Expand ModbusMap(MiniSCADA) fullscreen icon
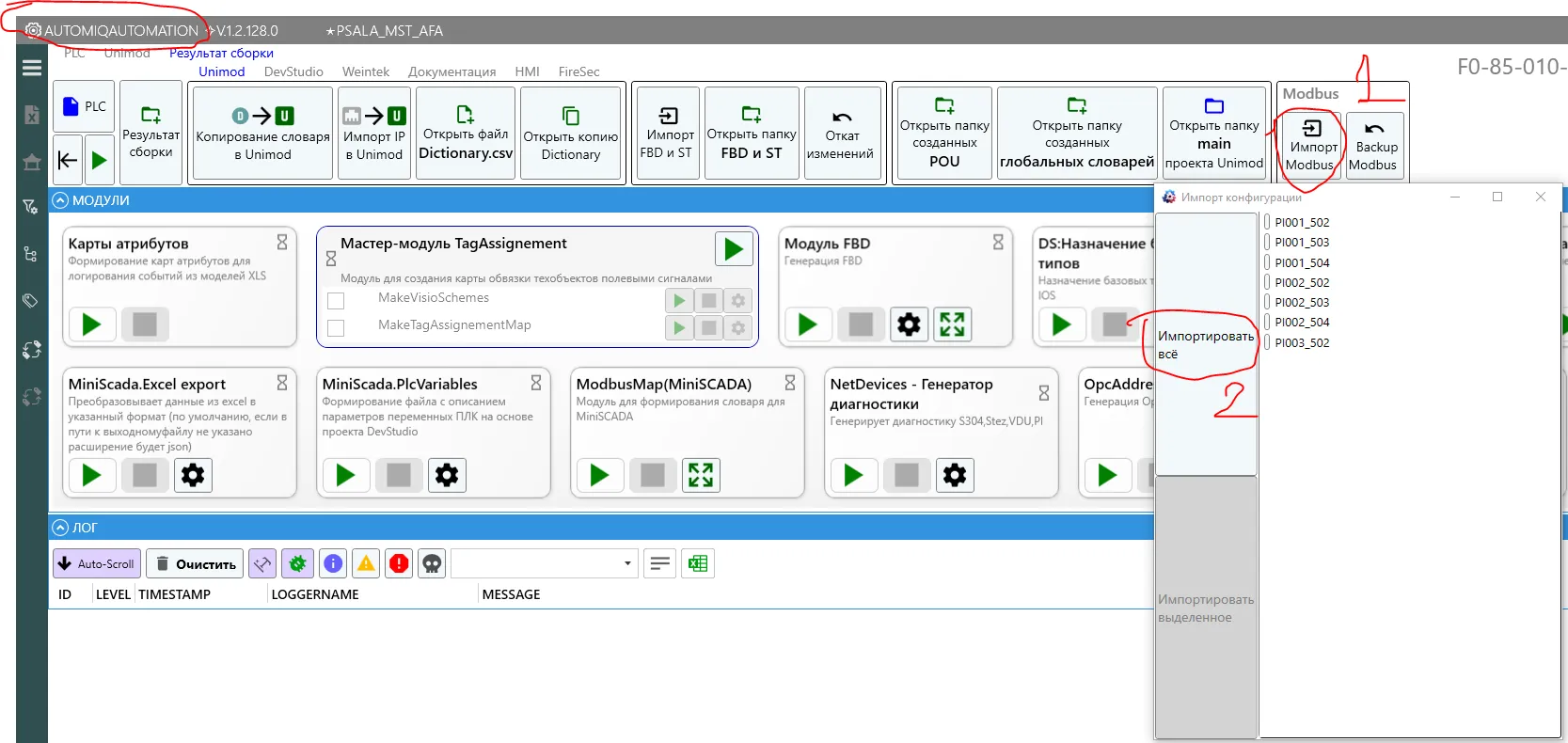The image size is (1568, 743). (701, 475)
